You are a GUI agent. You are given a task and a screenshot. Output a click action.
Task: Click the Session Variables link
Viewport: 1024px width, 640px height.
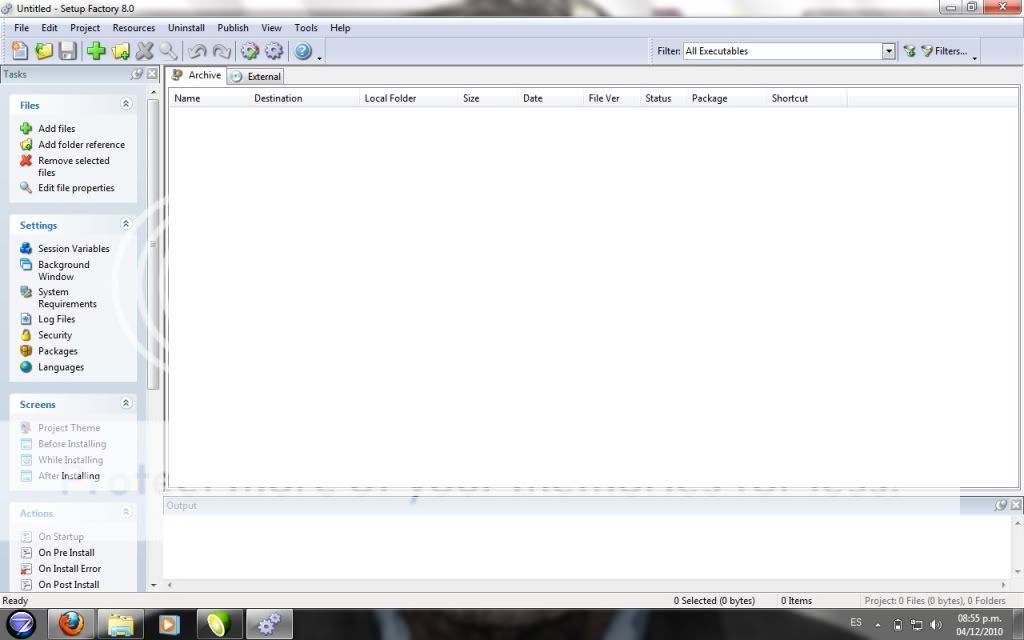point(73,249)
